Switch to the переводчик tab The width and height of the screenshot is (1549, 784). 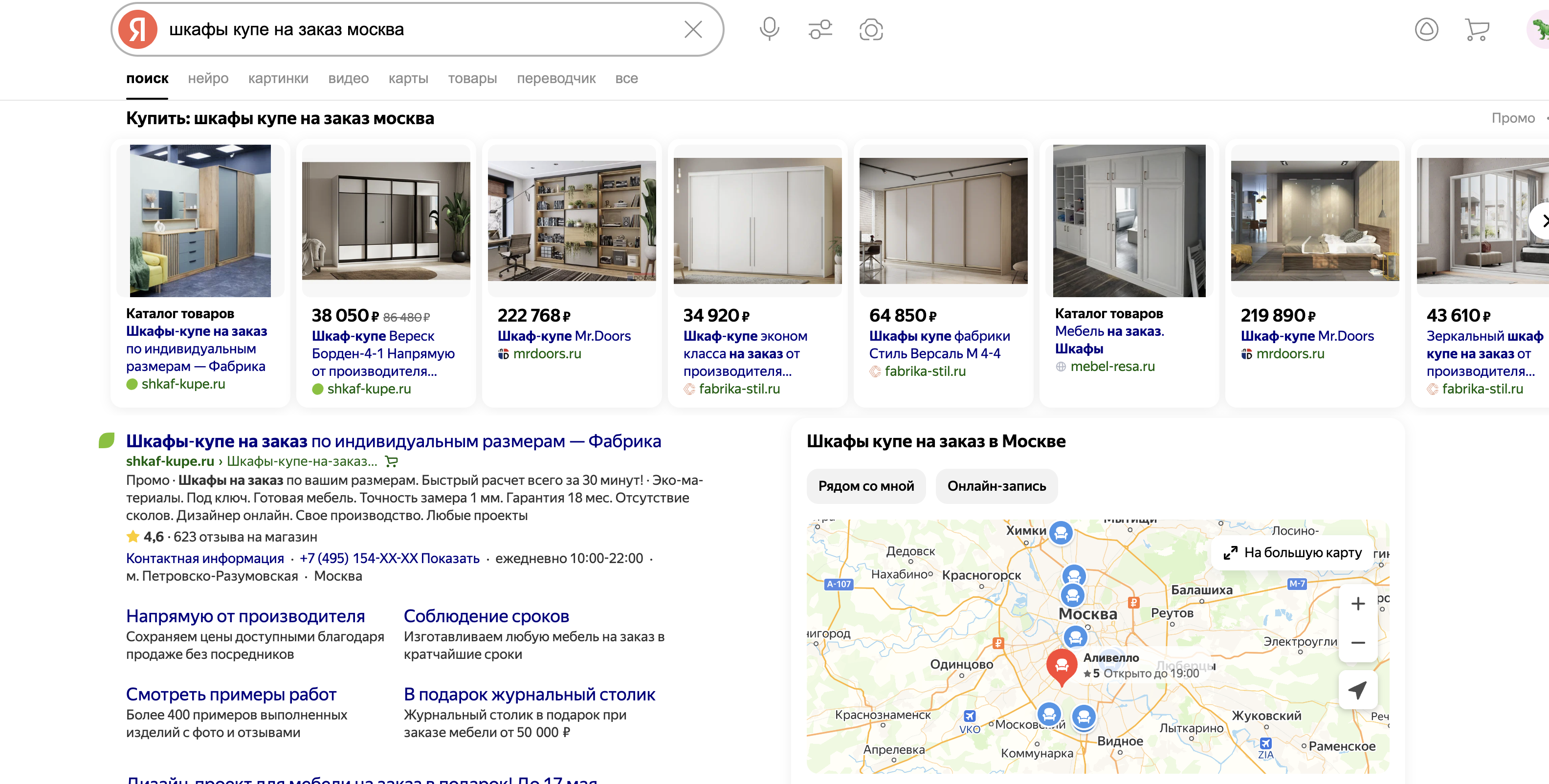[556, 79]
